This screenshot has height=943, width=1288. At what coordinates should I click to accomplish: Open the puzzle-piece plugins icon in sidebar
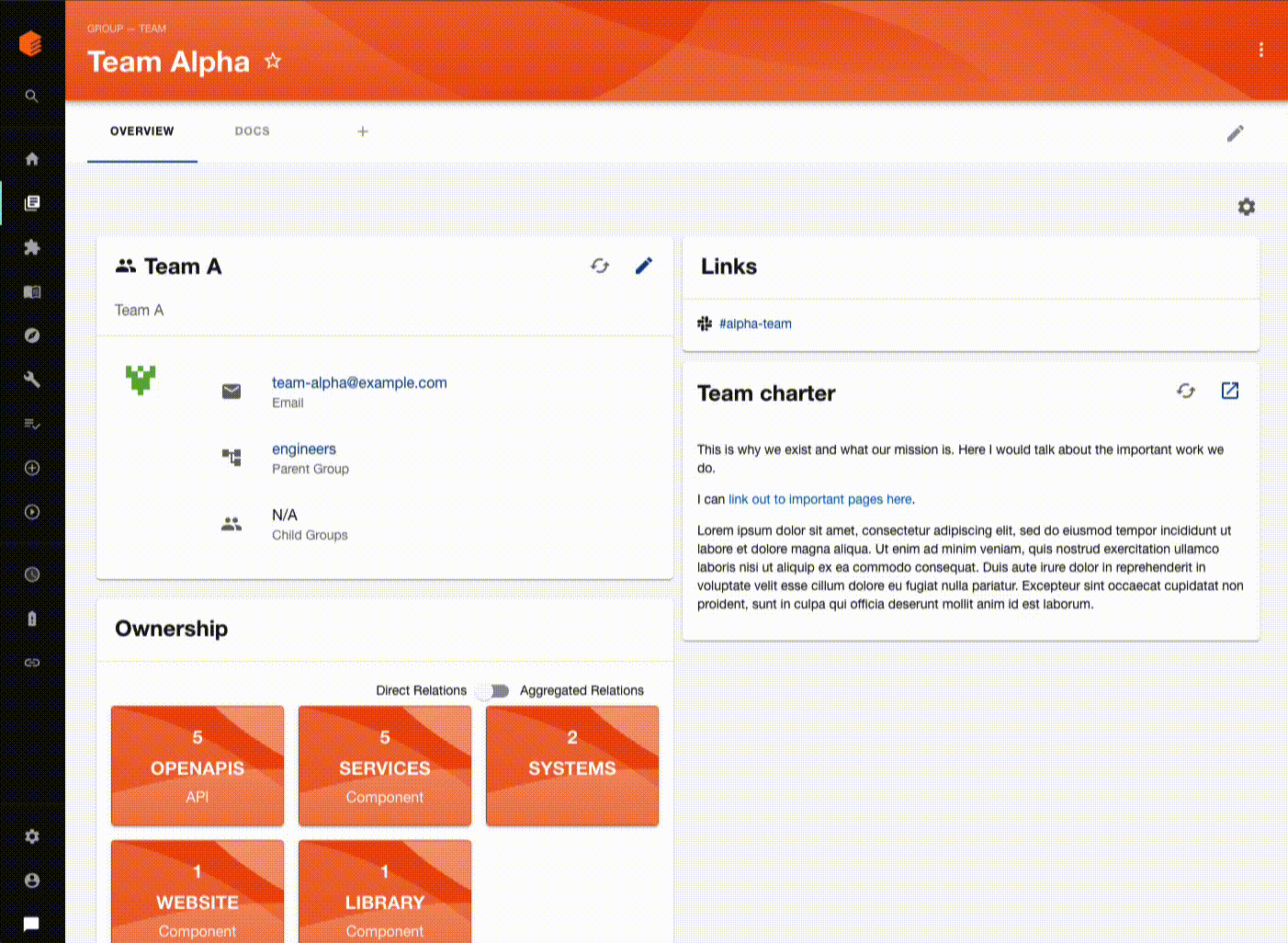32,247
